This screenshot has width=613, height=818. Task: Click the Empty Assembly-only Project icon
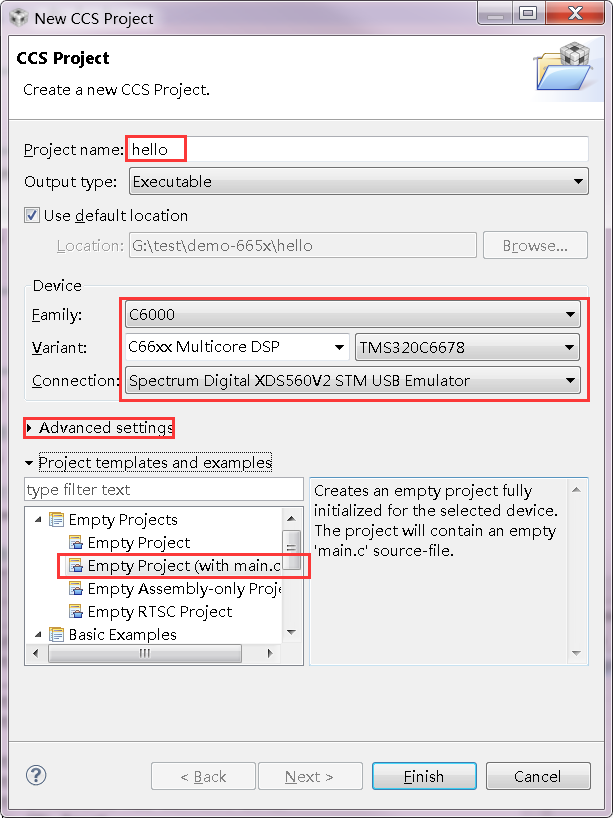(76, 588)
